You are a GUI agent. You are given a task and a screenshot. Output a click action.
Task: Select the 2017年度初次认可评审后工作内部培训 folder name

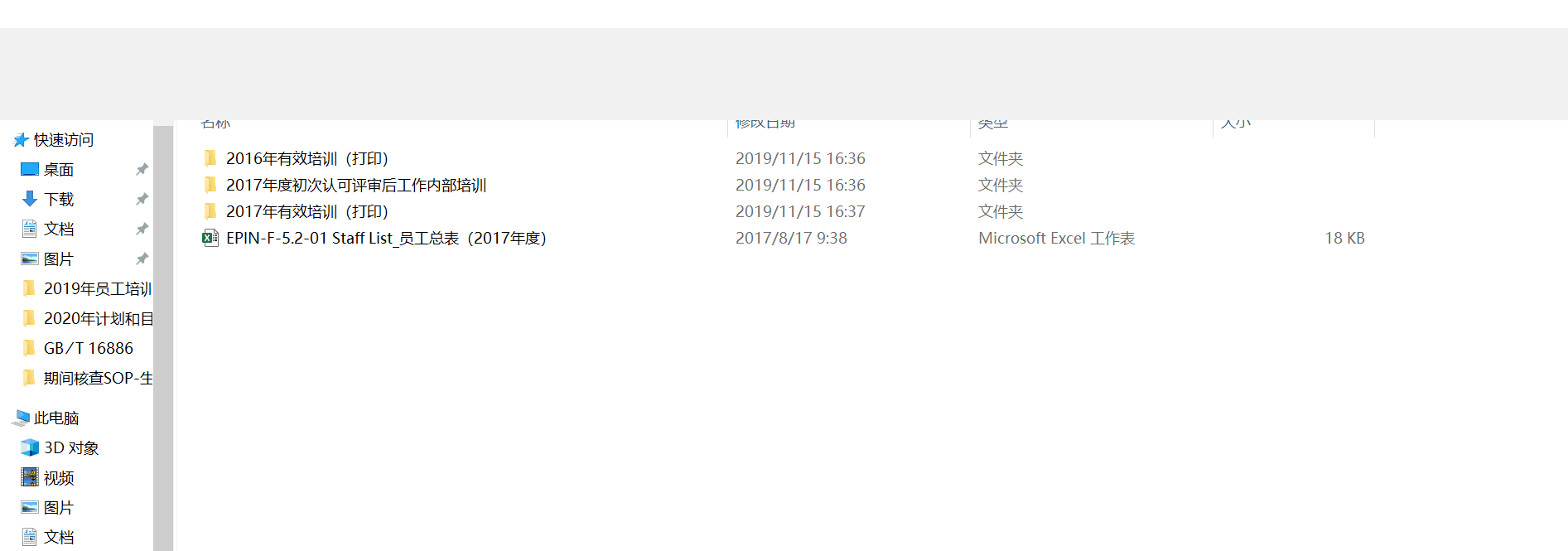(x=355, y=185)
